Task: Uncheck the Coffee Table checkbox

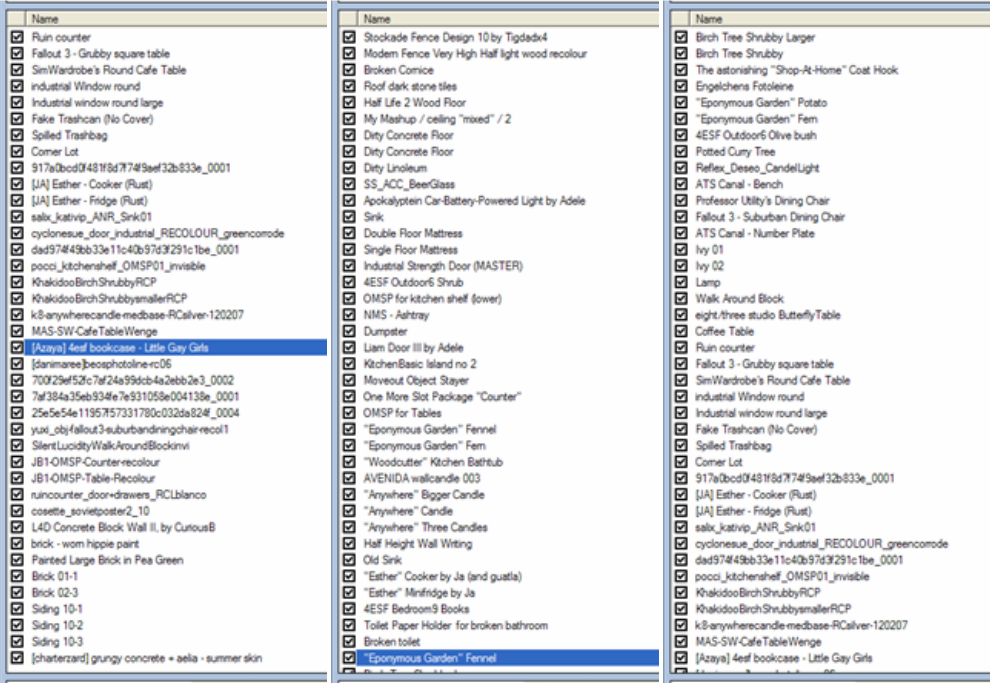Action: (x=681, y=331)
